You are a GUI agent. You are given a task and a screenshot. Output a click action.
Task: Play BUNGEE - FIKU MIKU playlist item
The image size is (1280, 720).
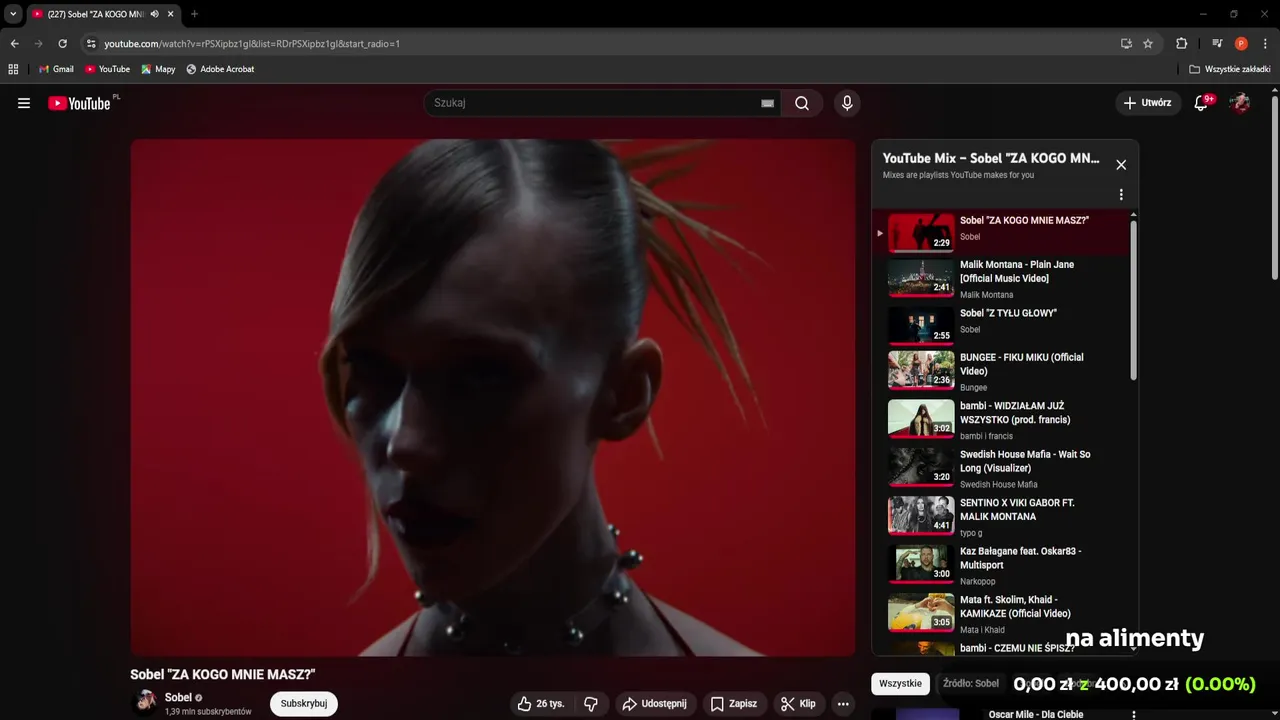[x=1004, y=371]
